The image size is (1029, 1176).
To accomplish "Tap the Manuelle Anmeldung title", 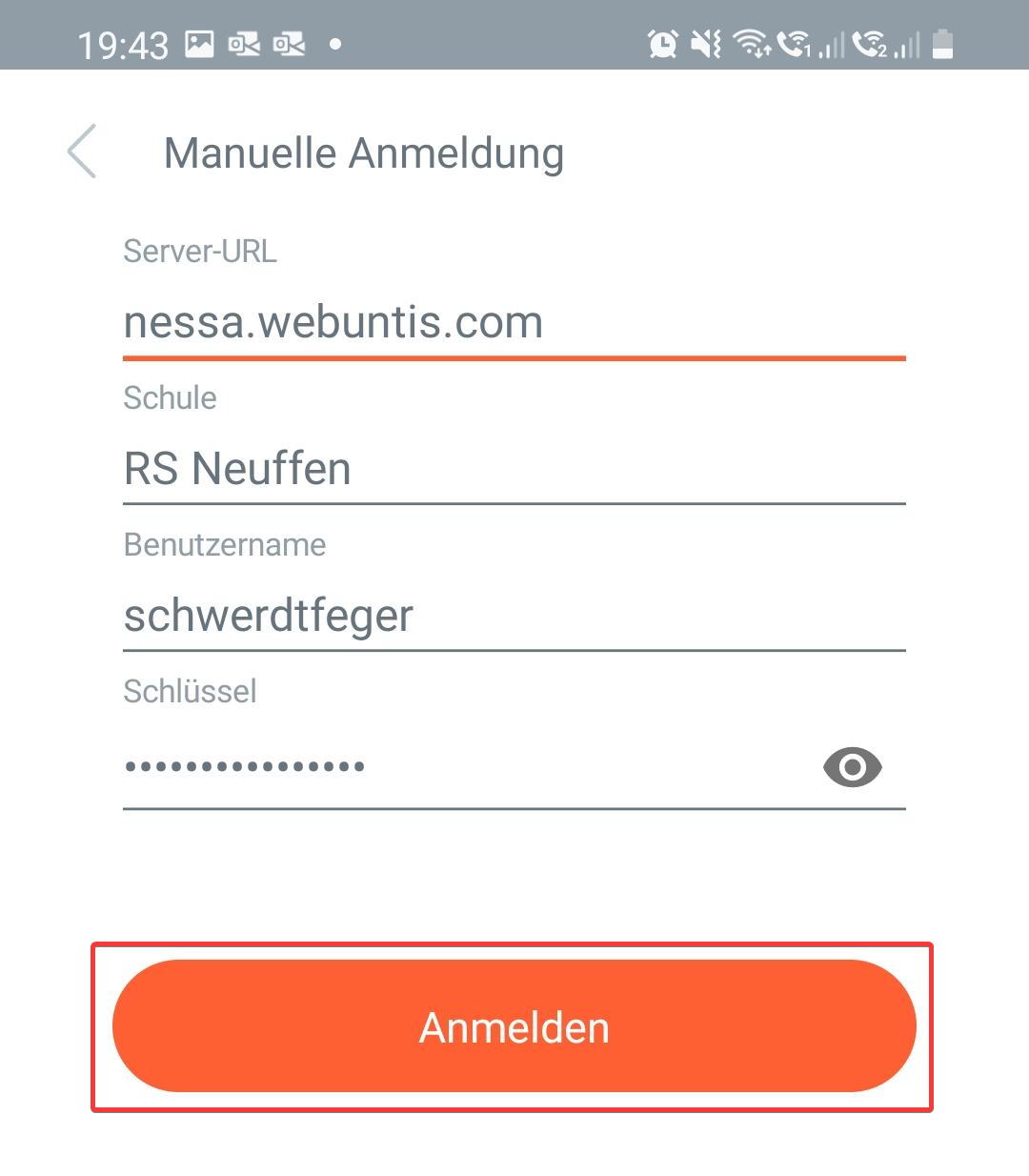I will [364, 152].
